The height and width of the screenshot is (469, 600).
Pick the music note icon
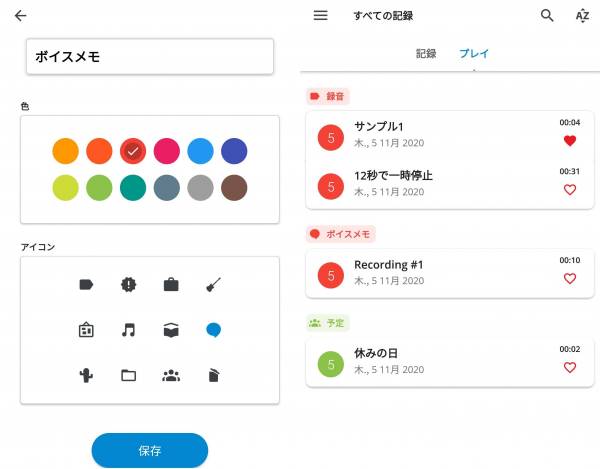[x=128, y=329]
